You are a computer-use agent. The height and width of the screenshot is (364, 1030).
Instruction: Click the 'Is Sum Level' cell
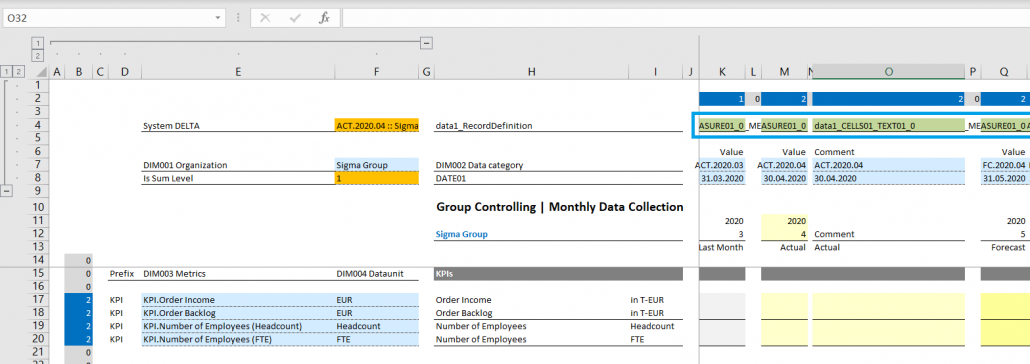point(238,178)
